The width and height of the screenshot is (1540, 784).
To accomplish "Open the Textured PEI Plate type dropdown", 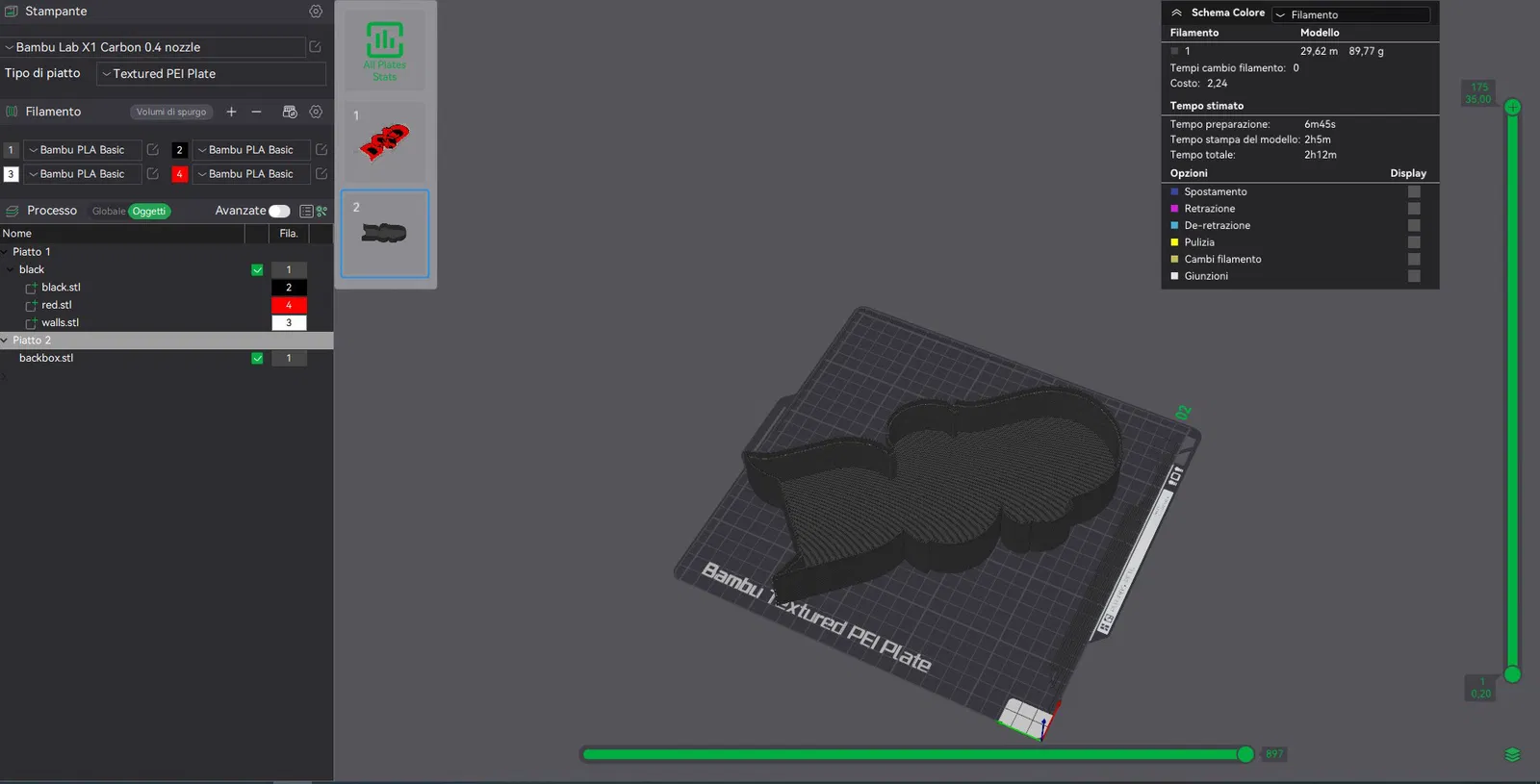I will [x=212, y=74].
